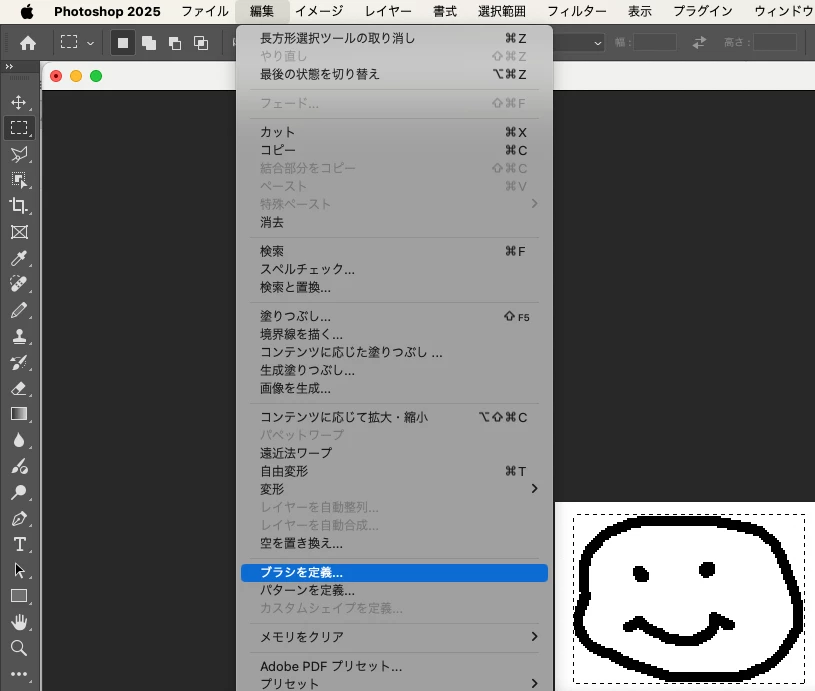Select the Move tool
This screenshot has height=691, width=815.
tap(19, 102)
